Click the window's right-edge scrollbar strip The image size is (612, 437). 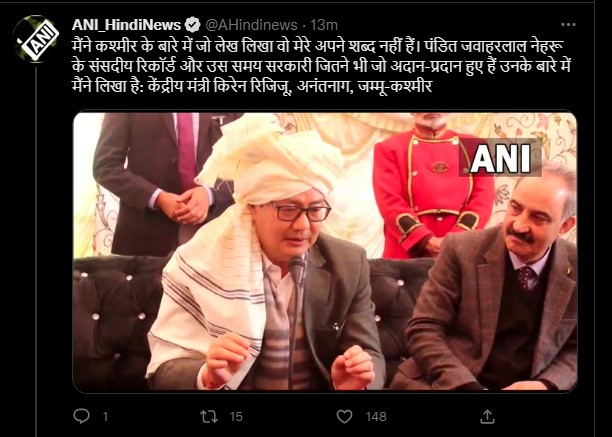pyautogui.click(x=594, y=218)
